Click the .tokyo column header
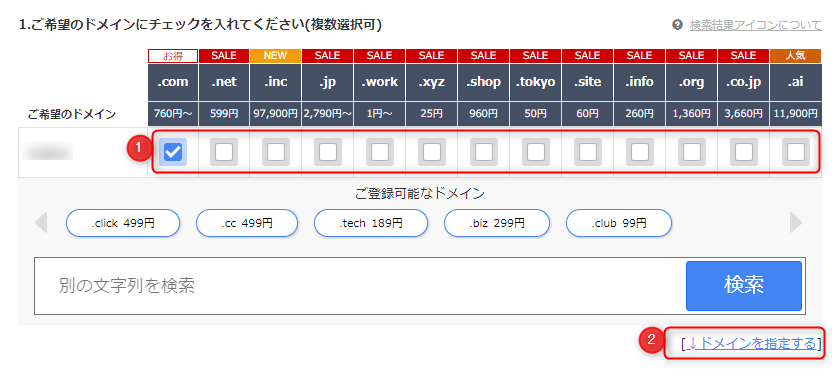The image size is (832, 378). pyautogui.click(x=536, y=82)
